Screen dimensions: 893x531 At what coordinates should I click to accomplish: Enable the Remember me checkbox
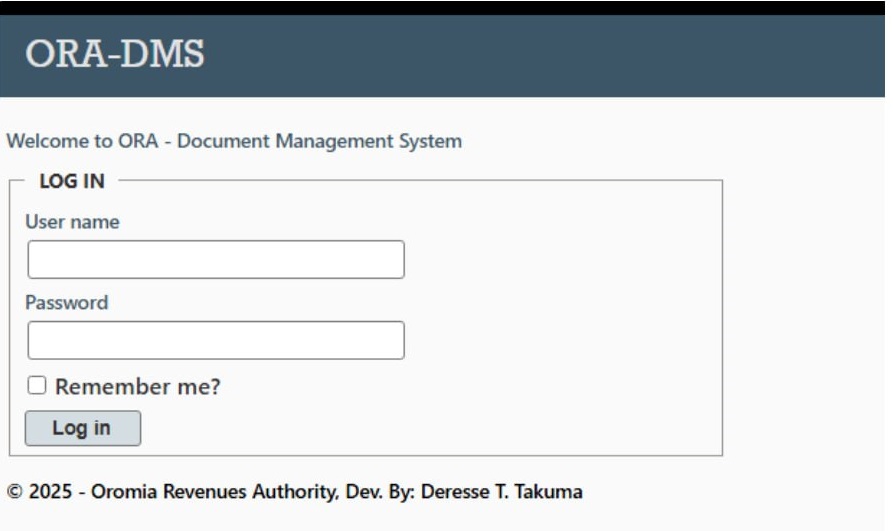(x=37, y=386)
